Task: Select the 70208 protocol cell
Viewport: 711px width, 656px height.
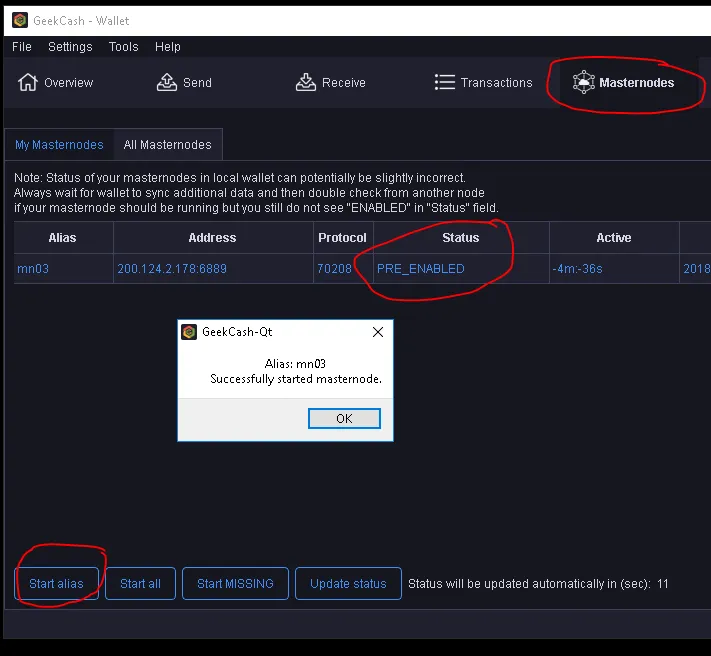Action: (x=343, y=268)
